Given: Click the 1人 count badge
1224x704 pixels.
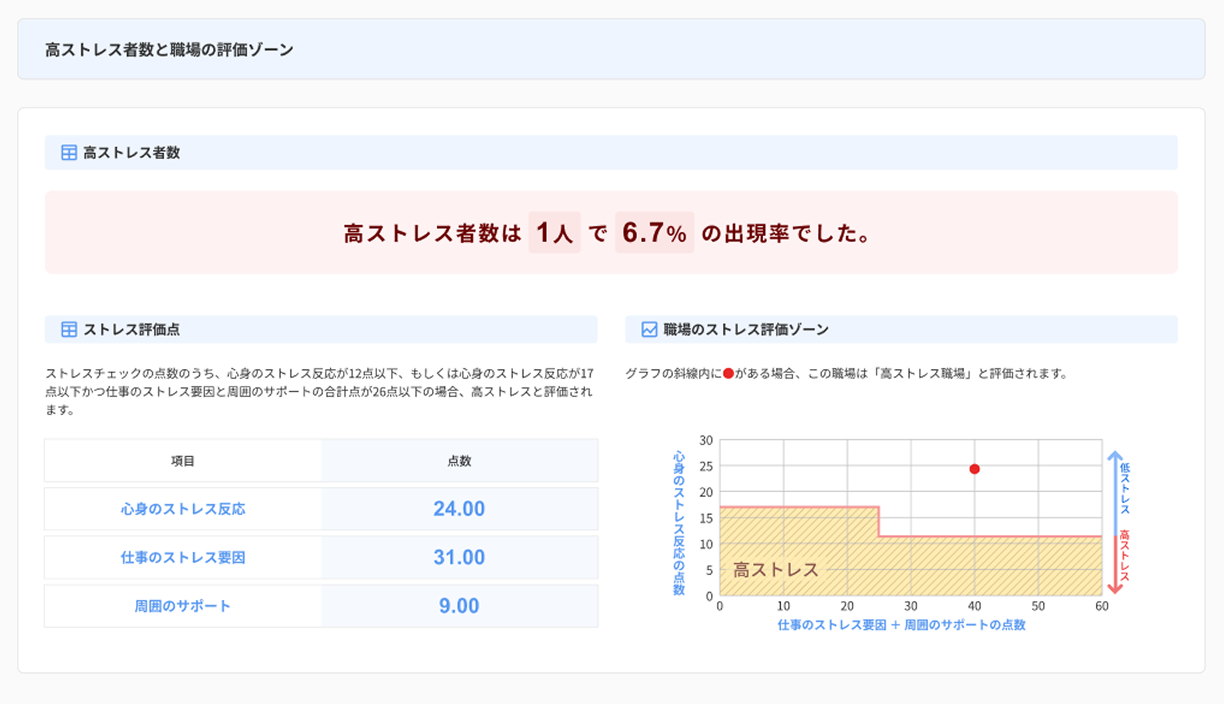Looking at the screenshot, I should [x=554, y=233].
